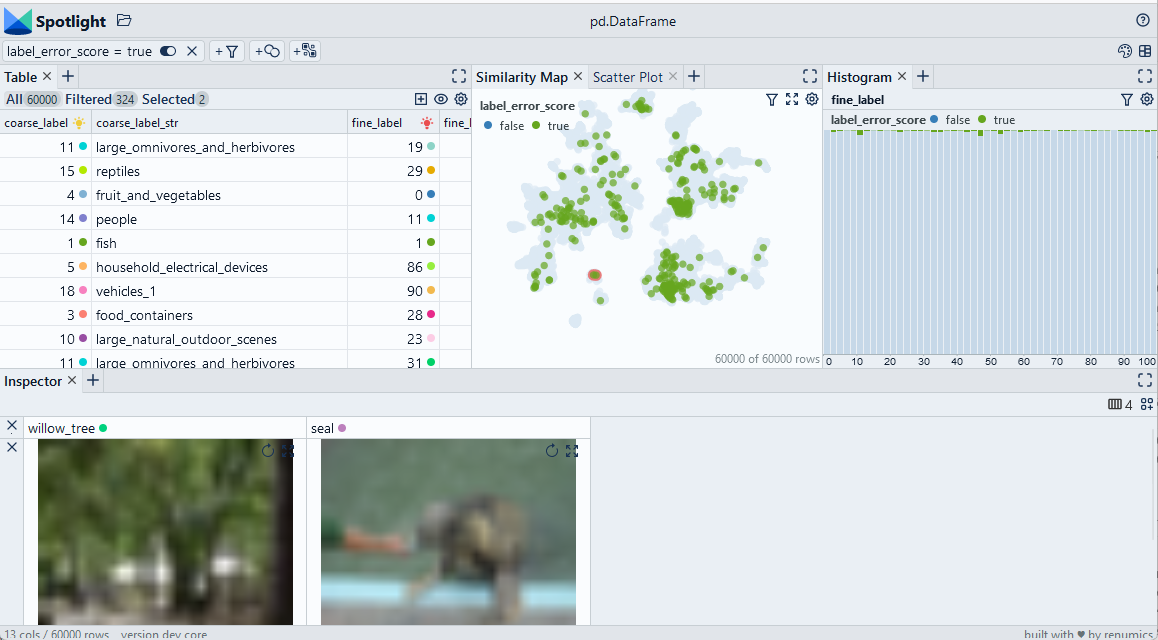
Task: Click the willow_tree image thumbnail
Action: (165, 531)
